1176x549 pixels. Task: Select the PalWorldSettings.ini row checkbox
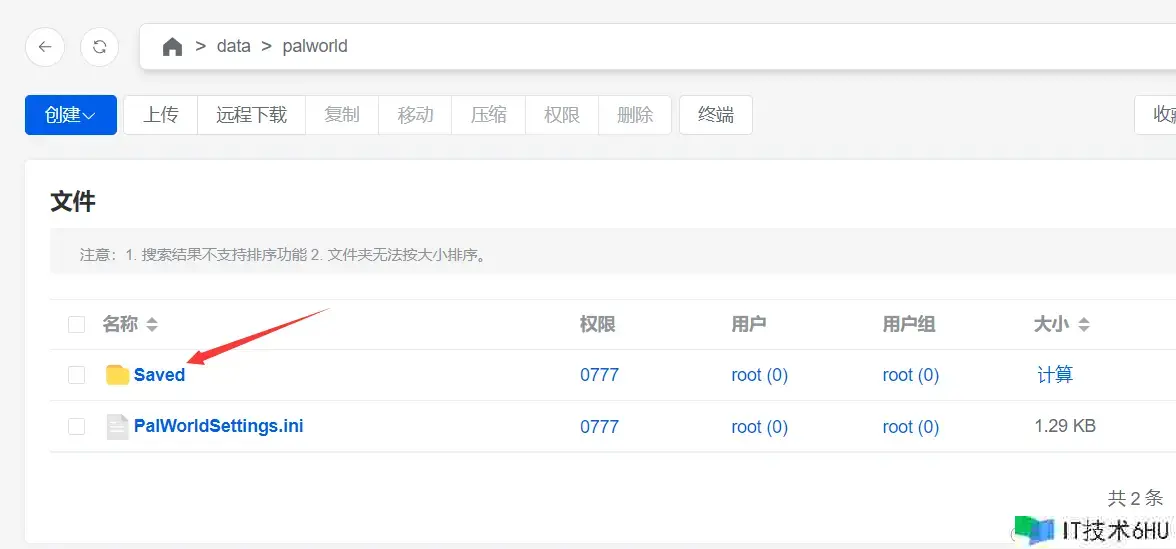tap(77, 427)
